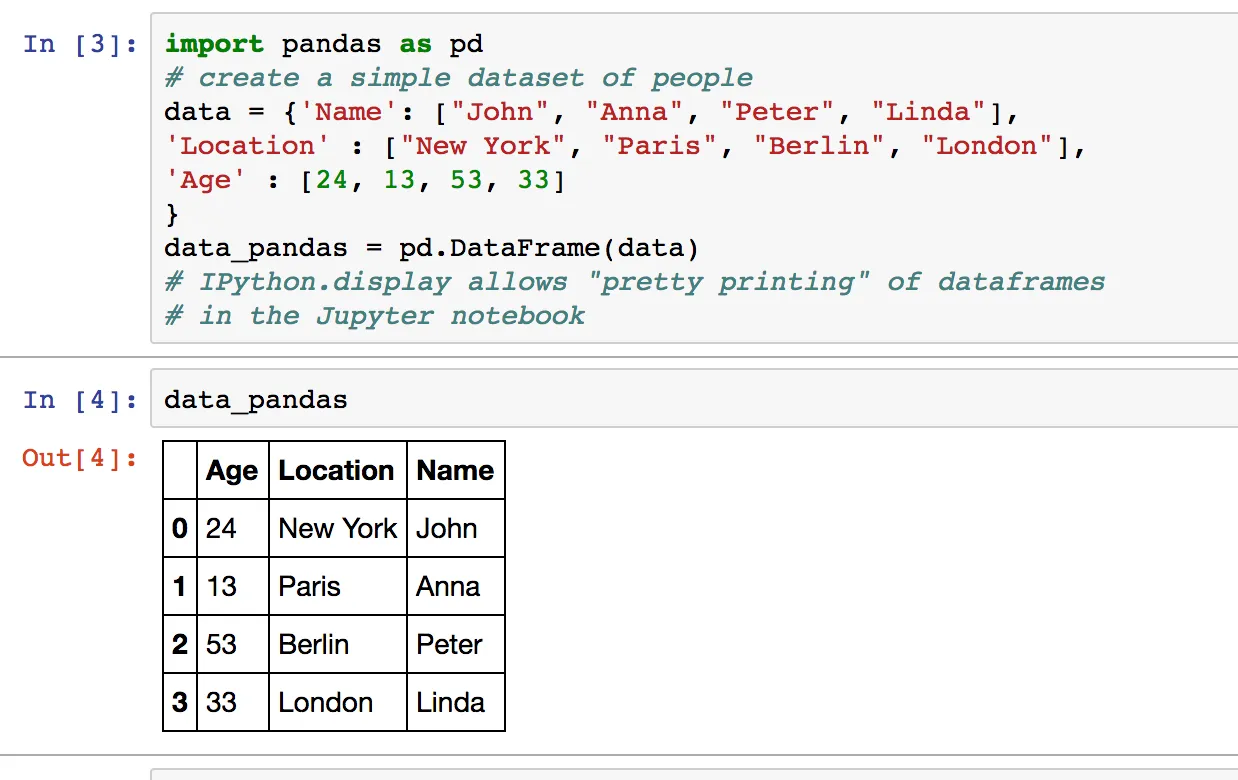The image size is (1238, 780).
Task: Select the In [3] cell prompt
Action: (x=80, y=44)
